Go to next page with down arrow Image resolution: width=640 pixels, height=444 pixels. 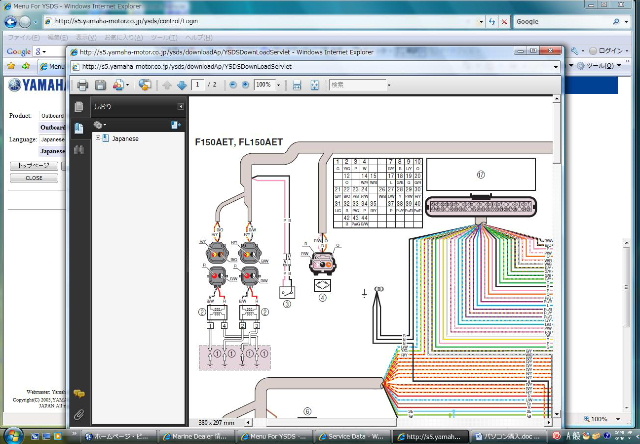coord(182,85)
